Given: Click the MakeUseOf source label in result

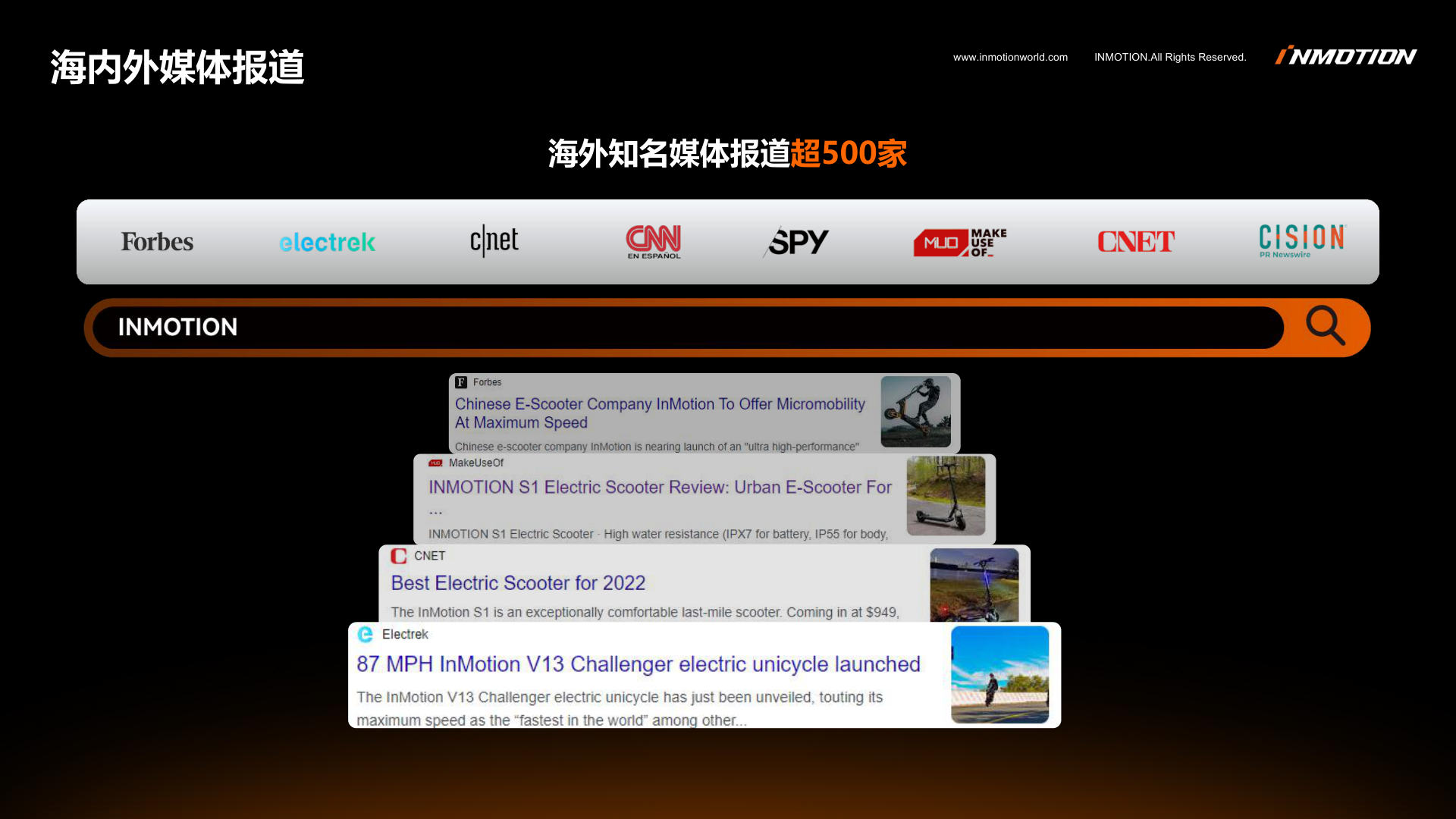Looking at the screenshot, I should [x=476, y=463].
